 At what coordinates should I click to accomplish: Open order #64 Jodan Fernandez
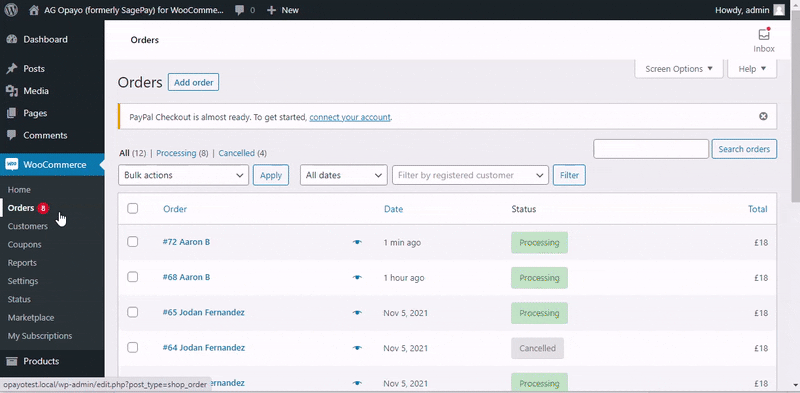tap(204, 348)
